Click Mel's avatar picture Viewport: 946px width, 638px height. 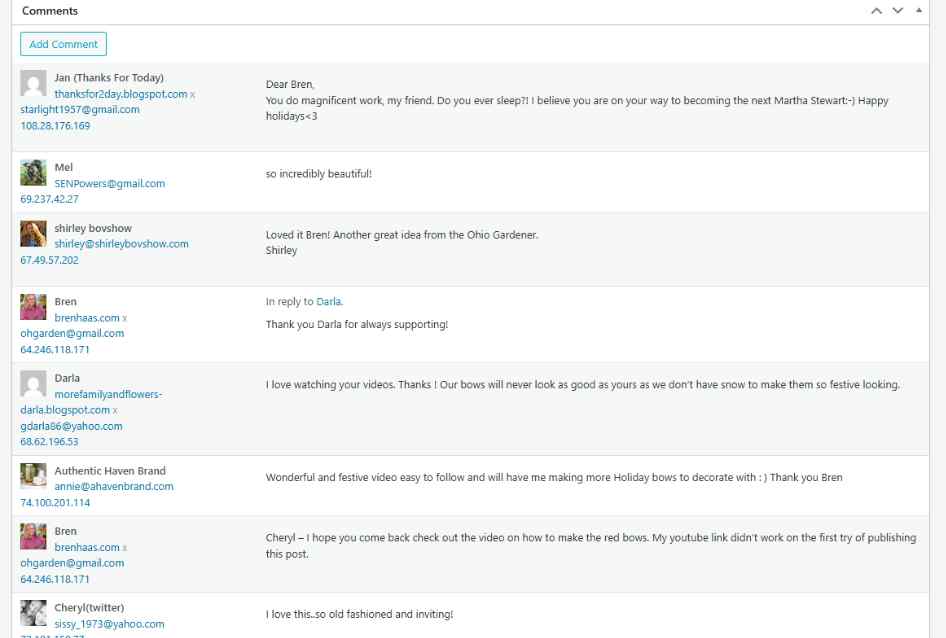coord(33,173)
